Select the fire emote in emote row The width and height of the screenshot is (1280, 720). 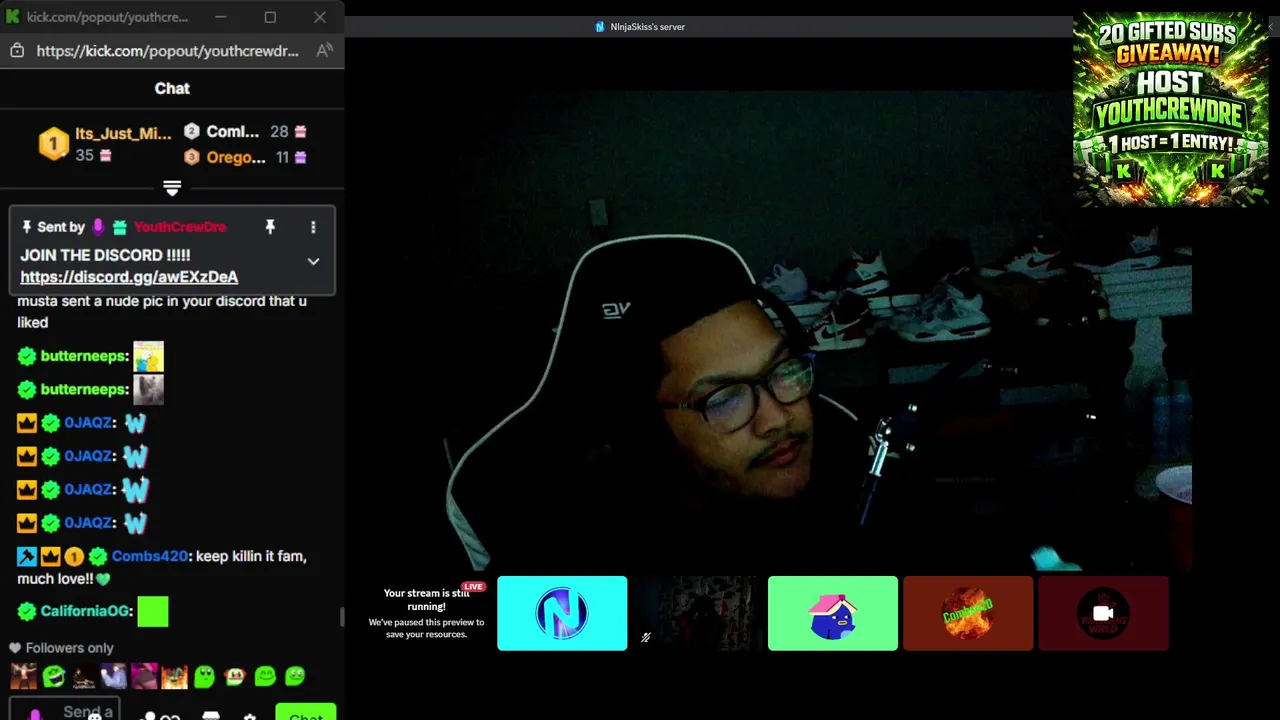click(174, 677)
